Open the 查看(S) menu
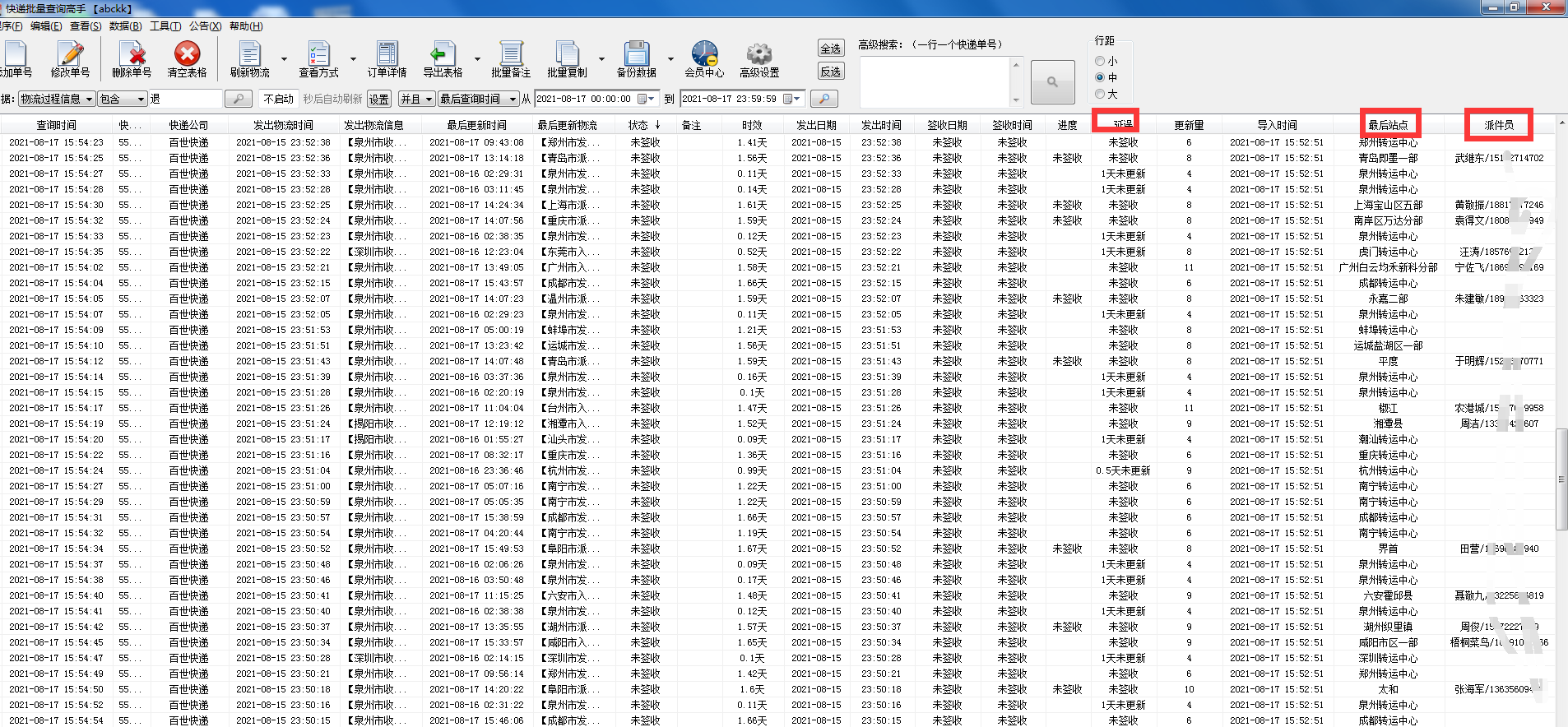This screenshot has width=1568, height=727. pyautogui.click(x=86, y=26)
